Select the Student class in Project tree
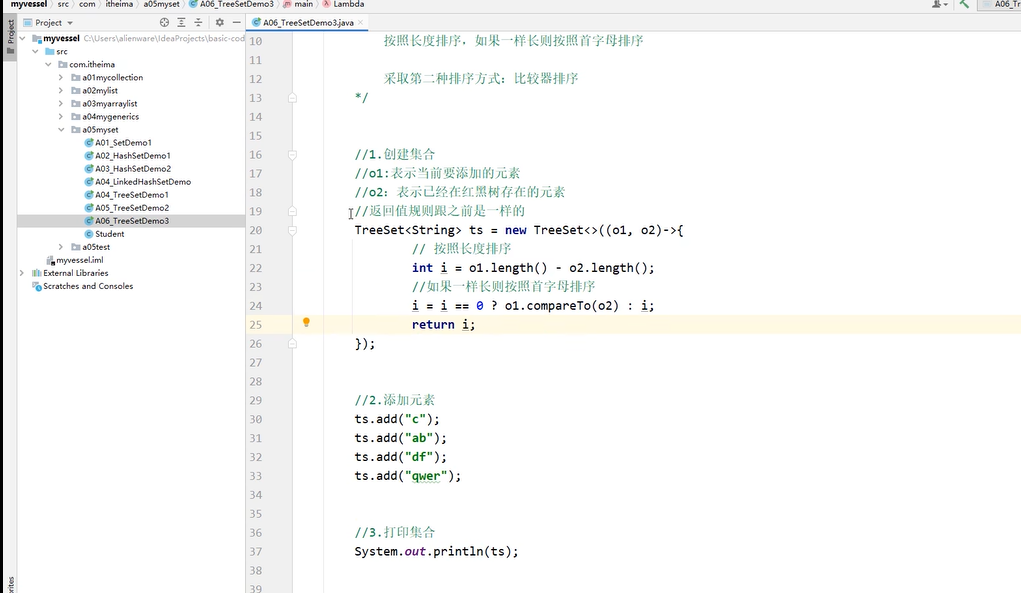Screen dimensions: 1021x593 pos(108,233)
